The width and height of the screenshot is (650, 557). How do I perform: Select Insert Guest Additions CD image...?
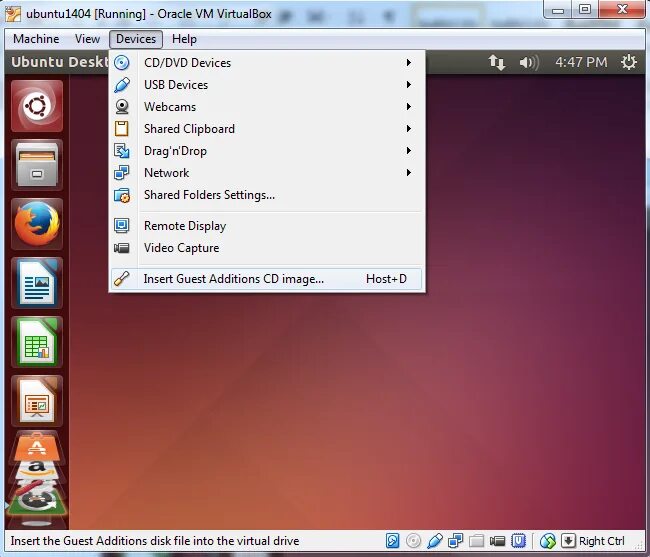point(267,279)
